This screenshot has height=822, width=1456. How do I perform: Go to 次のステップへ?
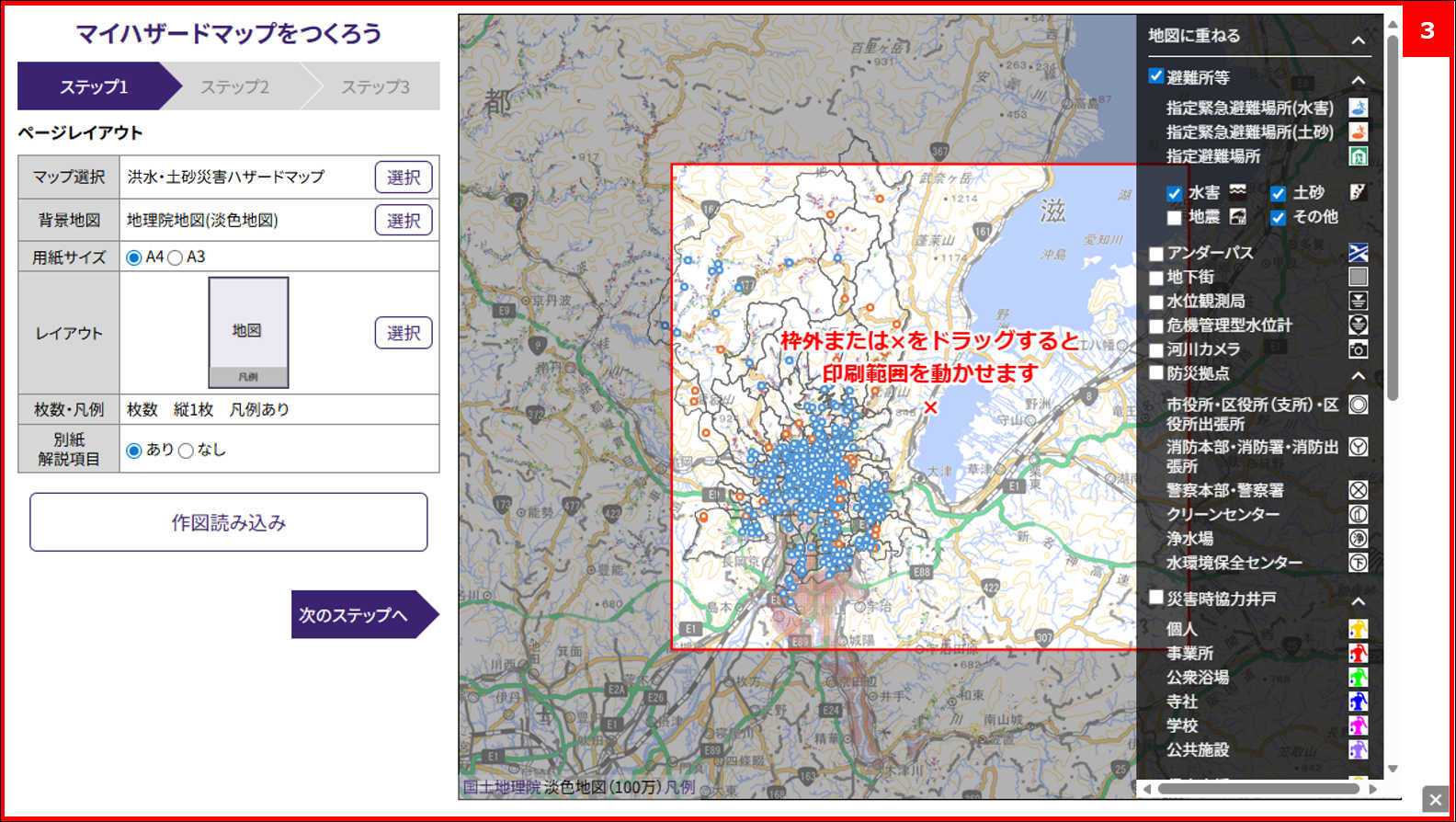point(365,614)
